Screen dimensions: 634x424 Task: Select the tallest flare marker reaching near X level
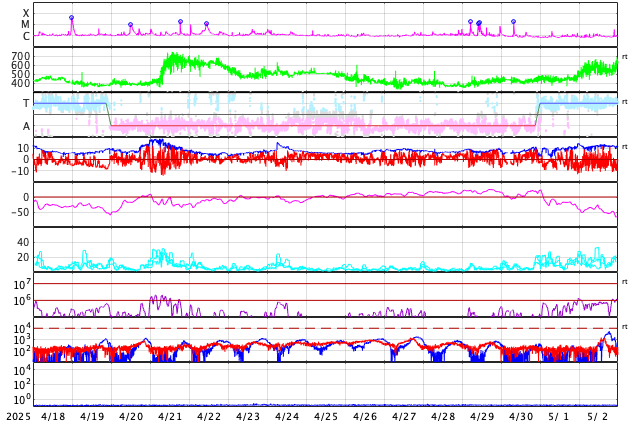click(72, 18)
